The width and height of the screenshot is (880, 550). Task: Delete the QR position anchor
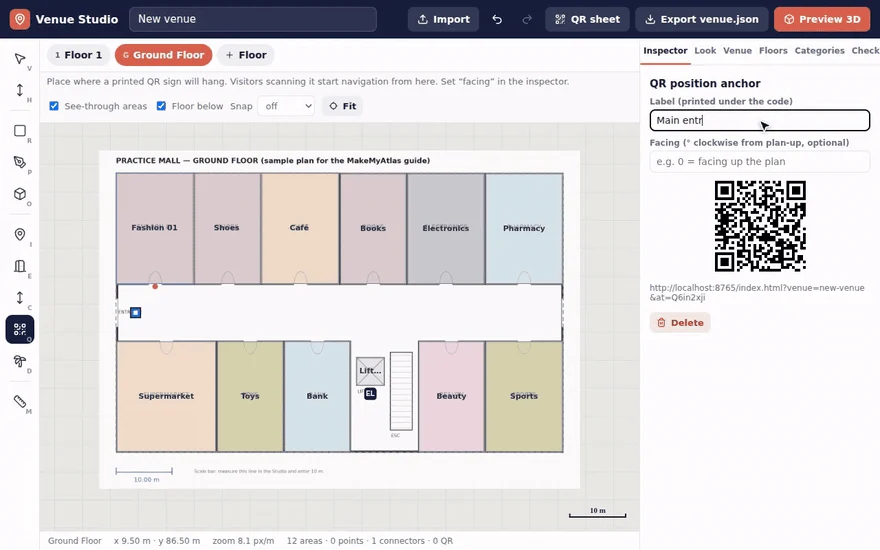(x=680, y=323)
